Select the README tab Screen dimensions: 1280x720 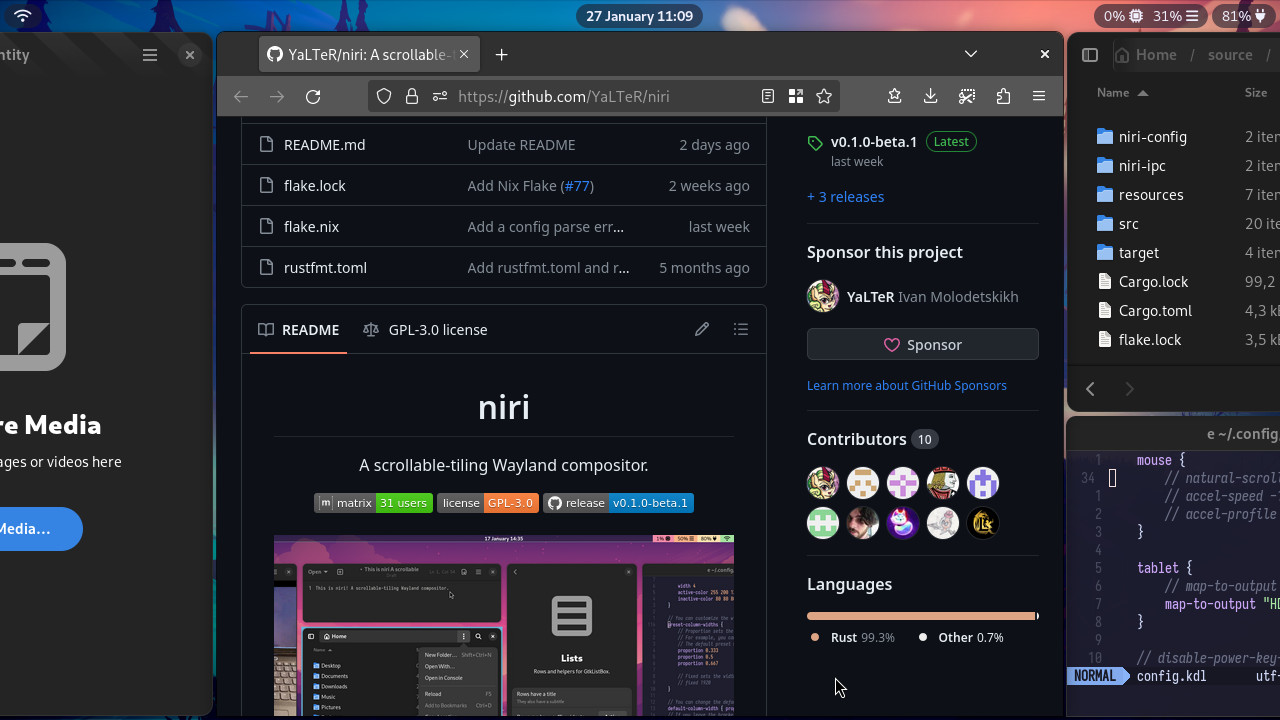coord(299,329)
